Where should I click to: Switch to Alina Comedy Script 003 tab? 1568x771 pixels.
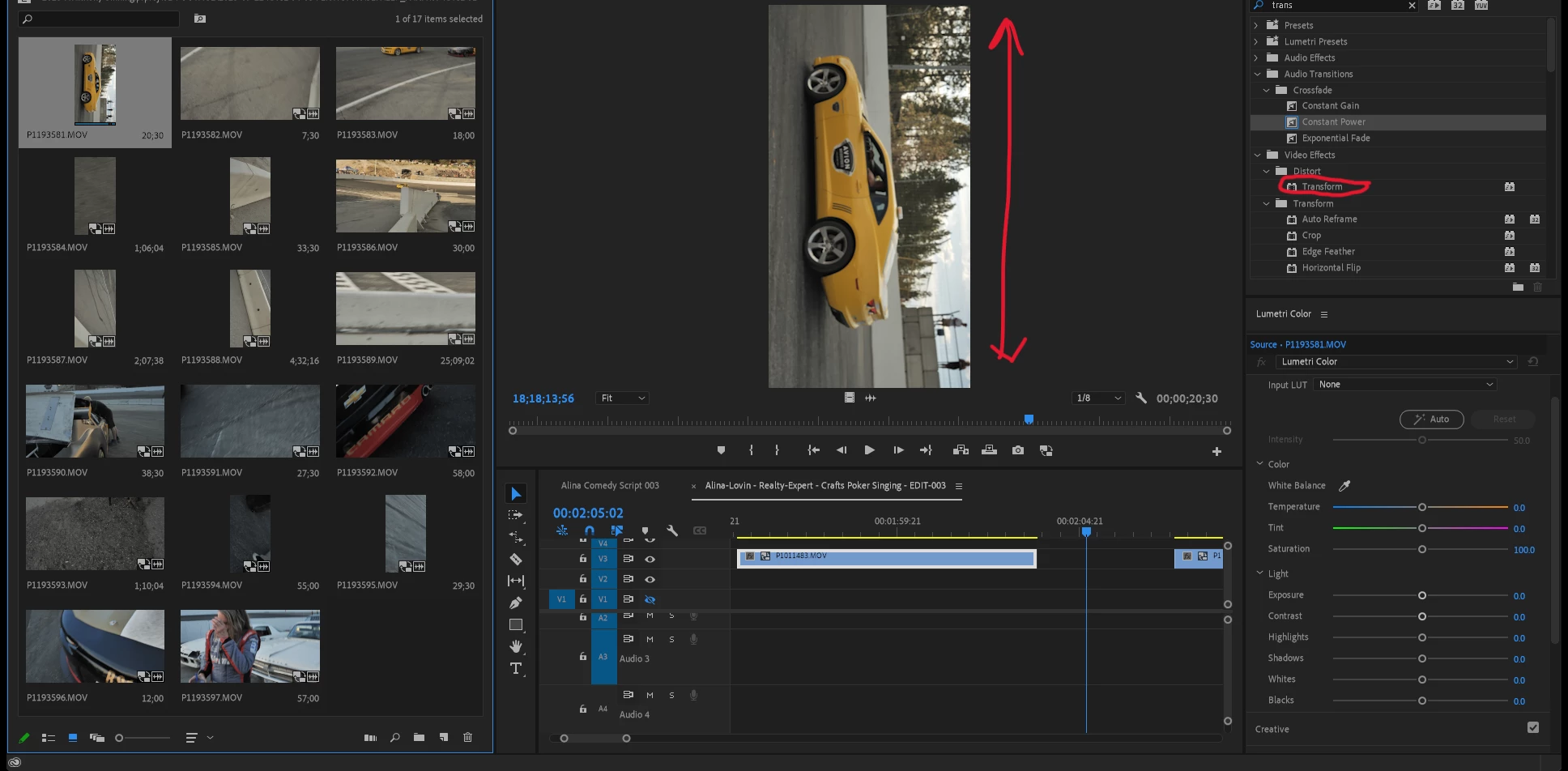pyautogui.click(x=610, y=486)
